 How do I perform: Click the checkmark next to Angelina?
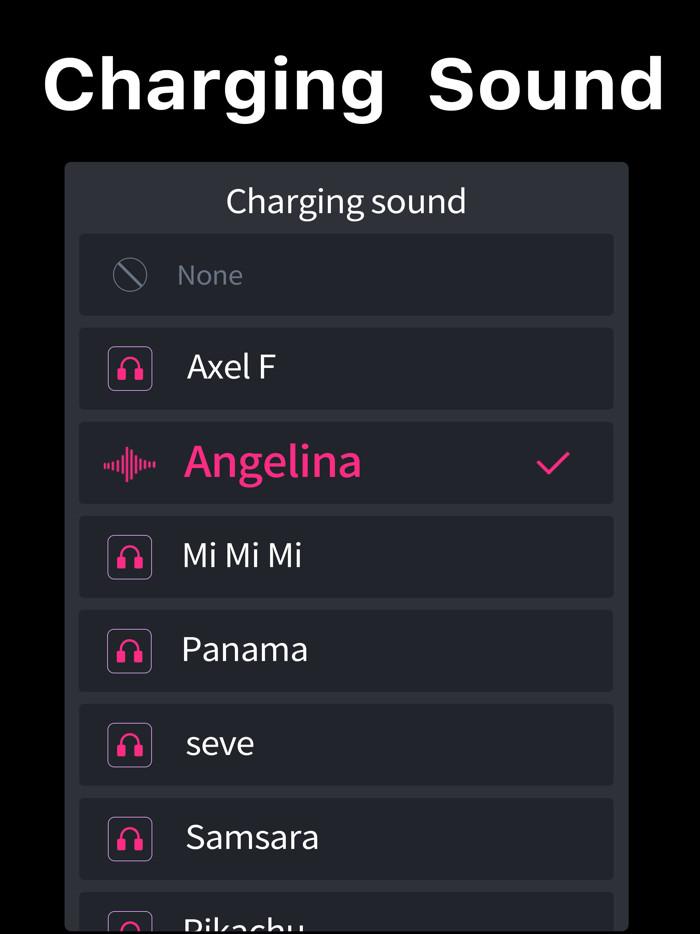(x=552, y=462)
